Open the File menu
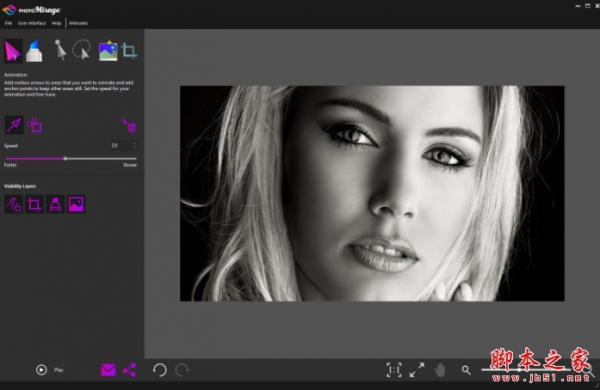Viewport: 600px width, 390px height. coord(8,23)
